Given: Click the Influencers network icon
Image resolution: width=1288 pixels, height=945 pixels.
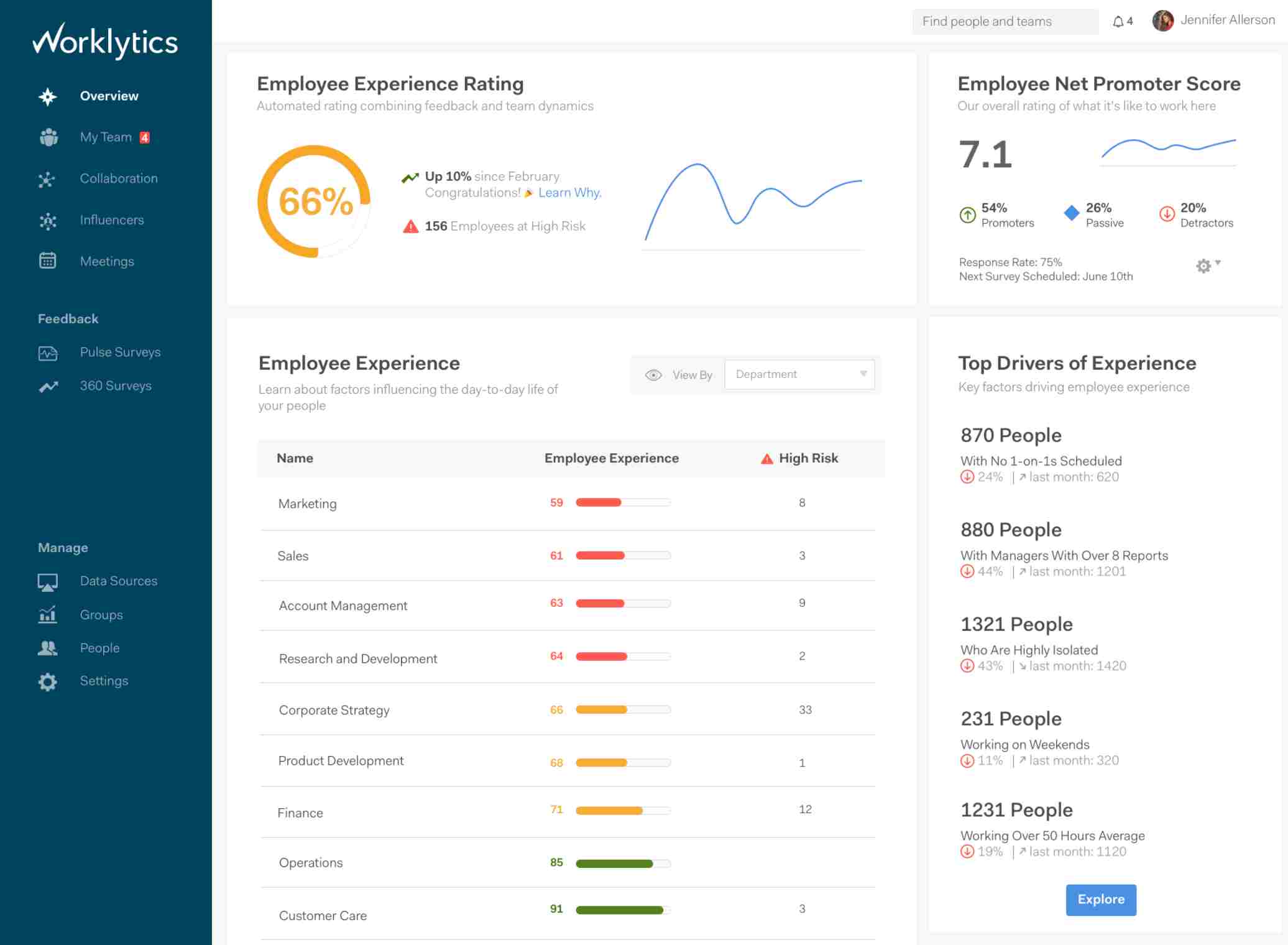Looking at the screenshot, I should [47, 221].
